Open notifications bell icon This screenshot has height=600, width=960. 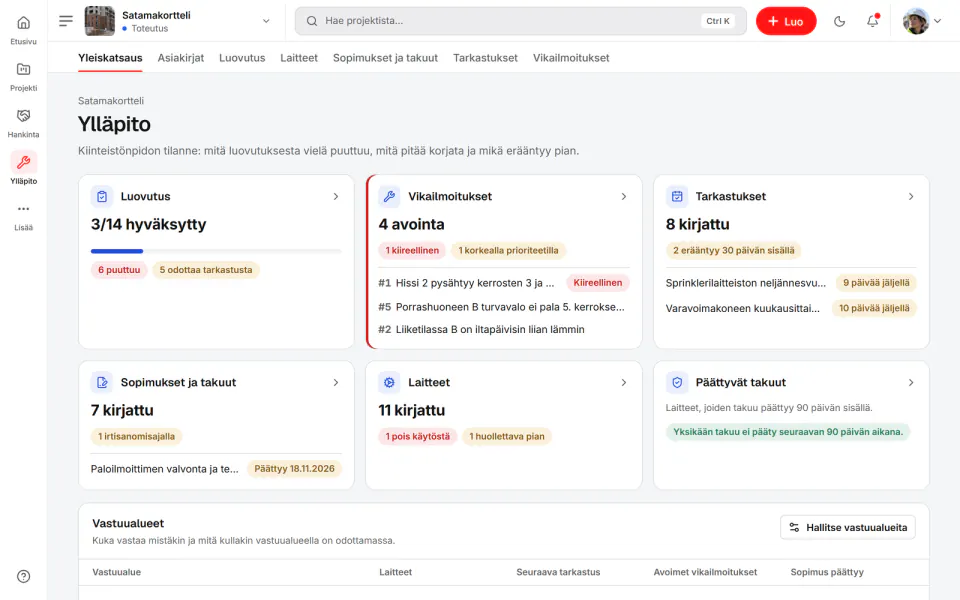[x=872, y=21]
